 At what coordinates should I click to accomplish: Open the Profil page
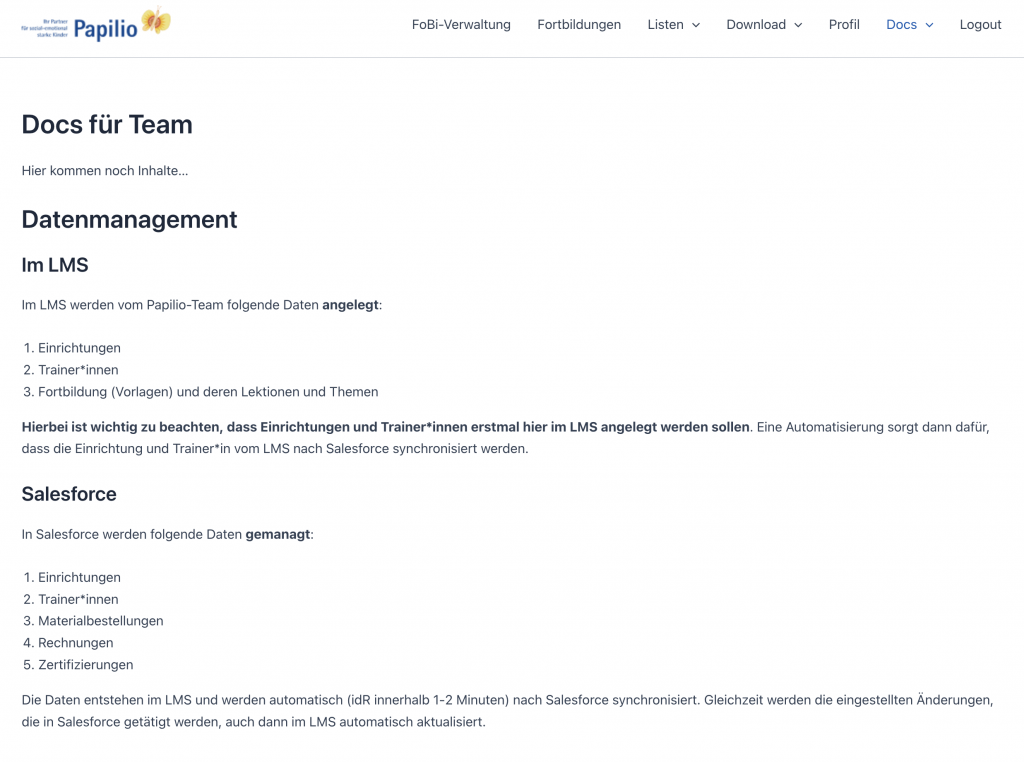click(844, 25)
